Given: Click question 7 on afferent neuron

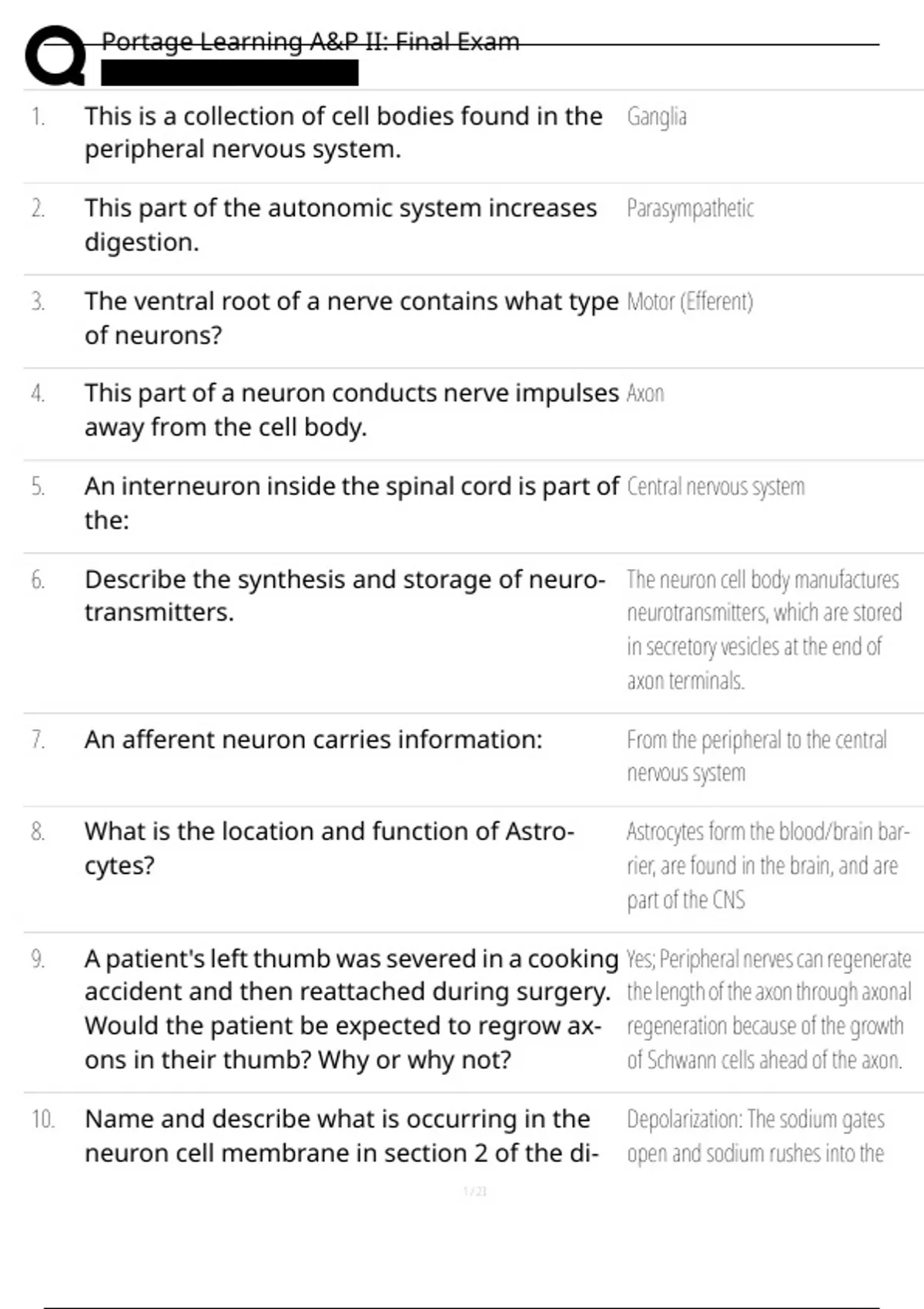Looking at the screenshot, I should pos(313,740).
